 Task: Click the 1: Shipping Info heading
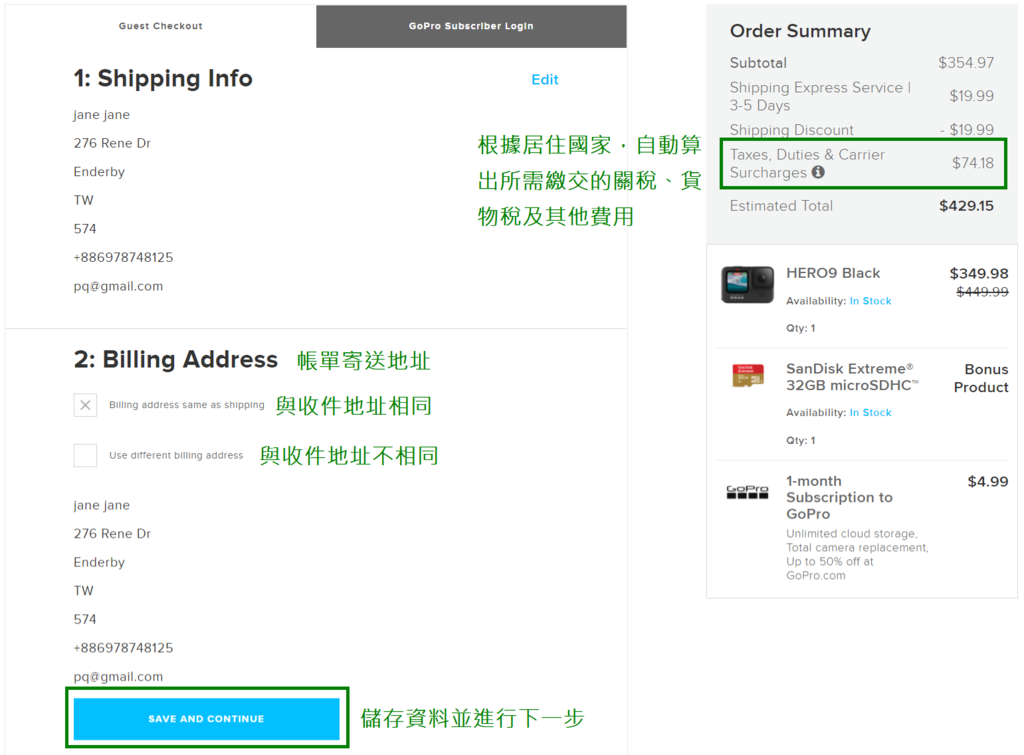coord(163,78)
